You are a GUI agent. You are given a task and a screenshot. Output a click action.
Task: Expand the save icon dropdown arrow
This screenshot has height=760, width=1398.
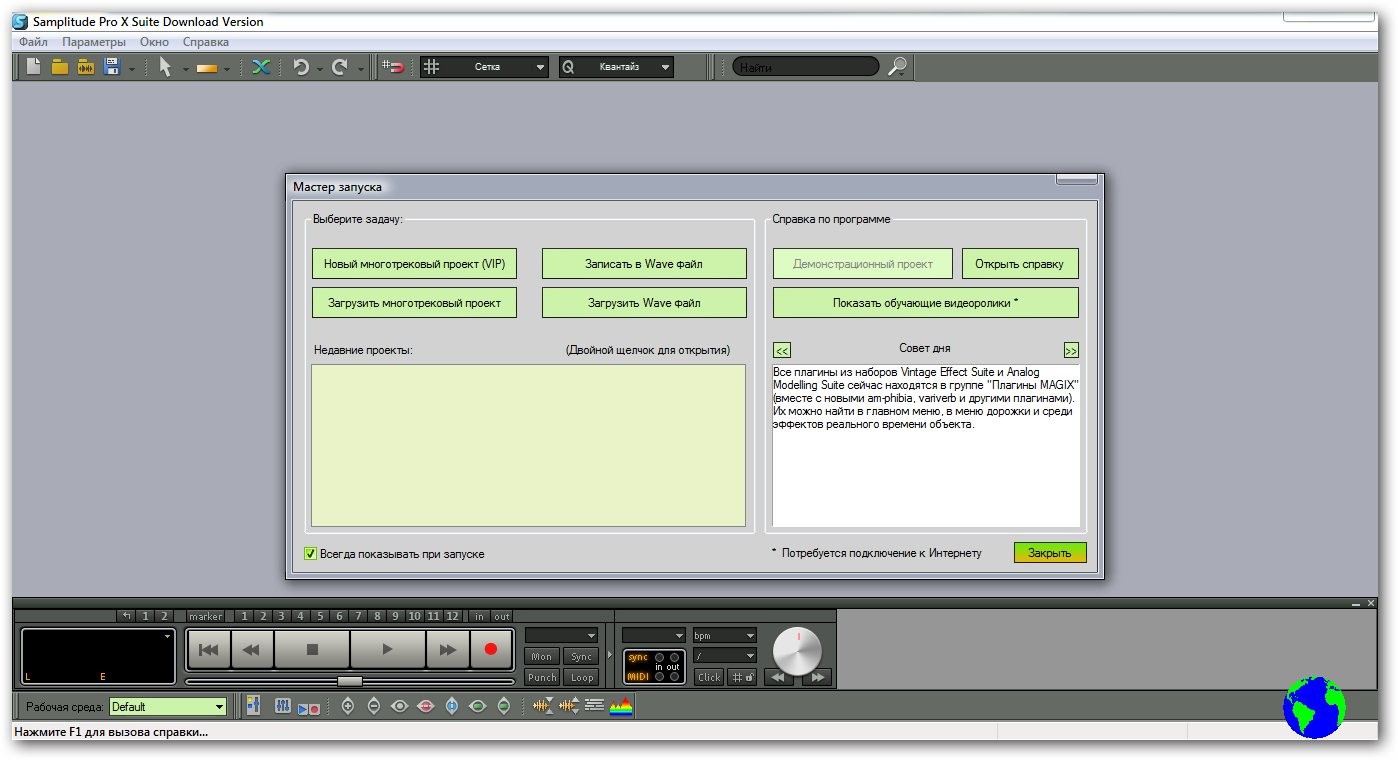click(x=131, y=69)
